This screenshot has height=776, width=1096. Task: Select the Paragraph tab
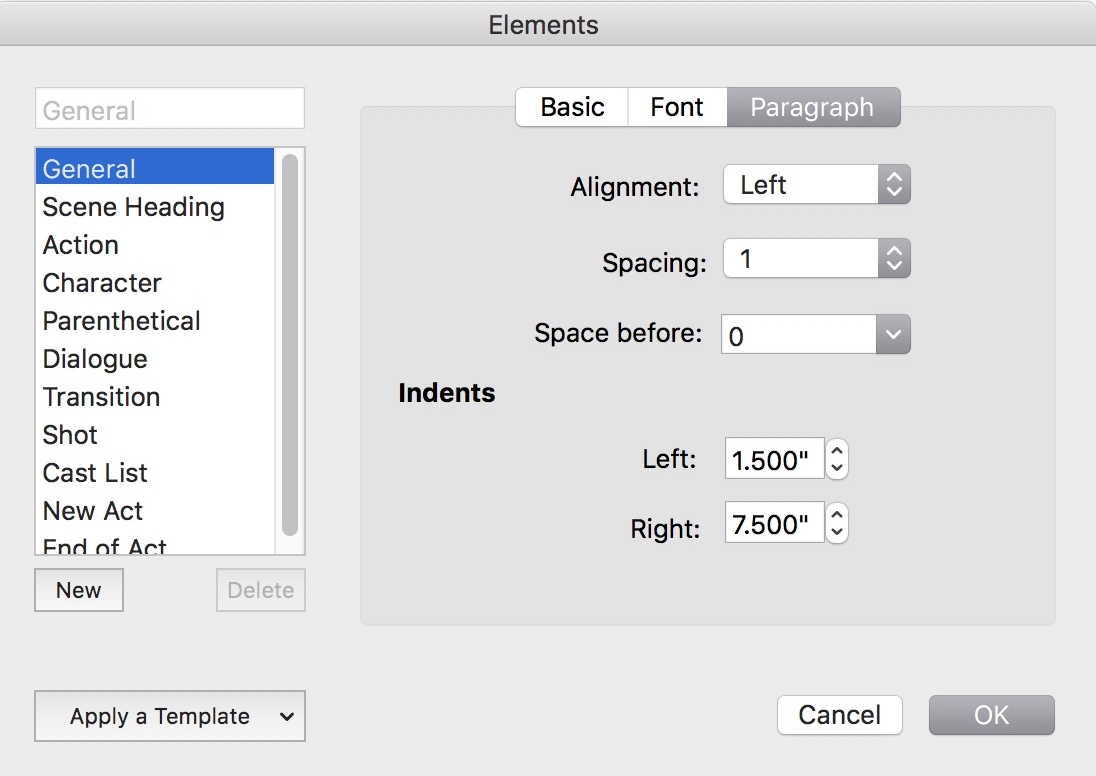tap(813, 107)
